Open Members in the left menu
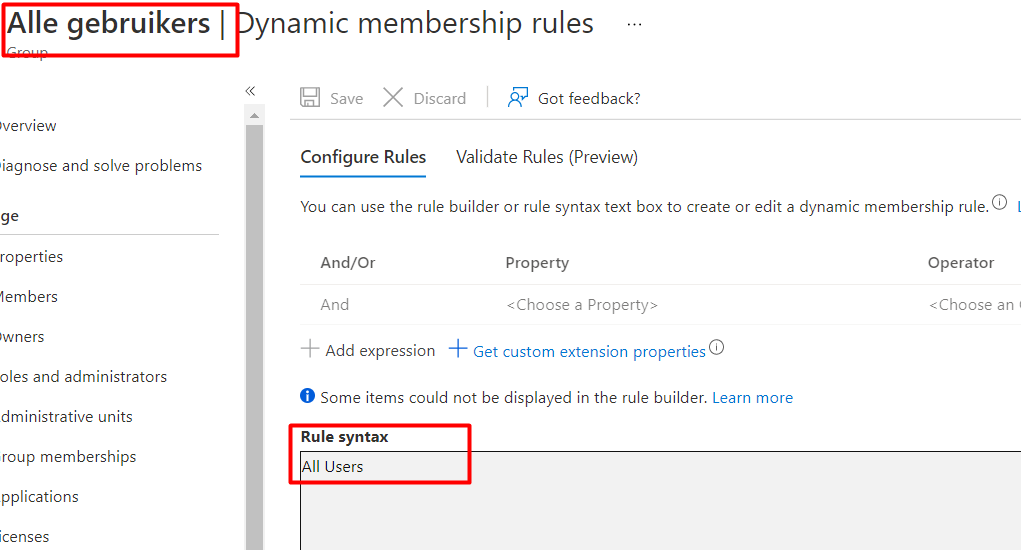Viewport: 1021px width, 550px height. 28,297
